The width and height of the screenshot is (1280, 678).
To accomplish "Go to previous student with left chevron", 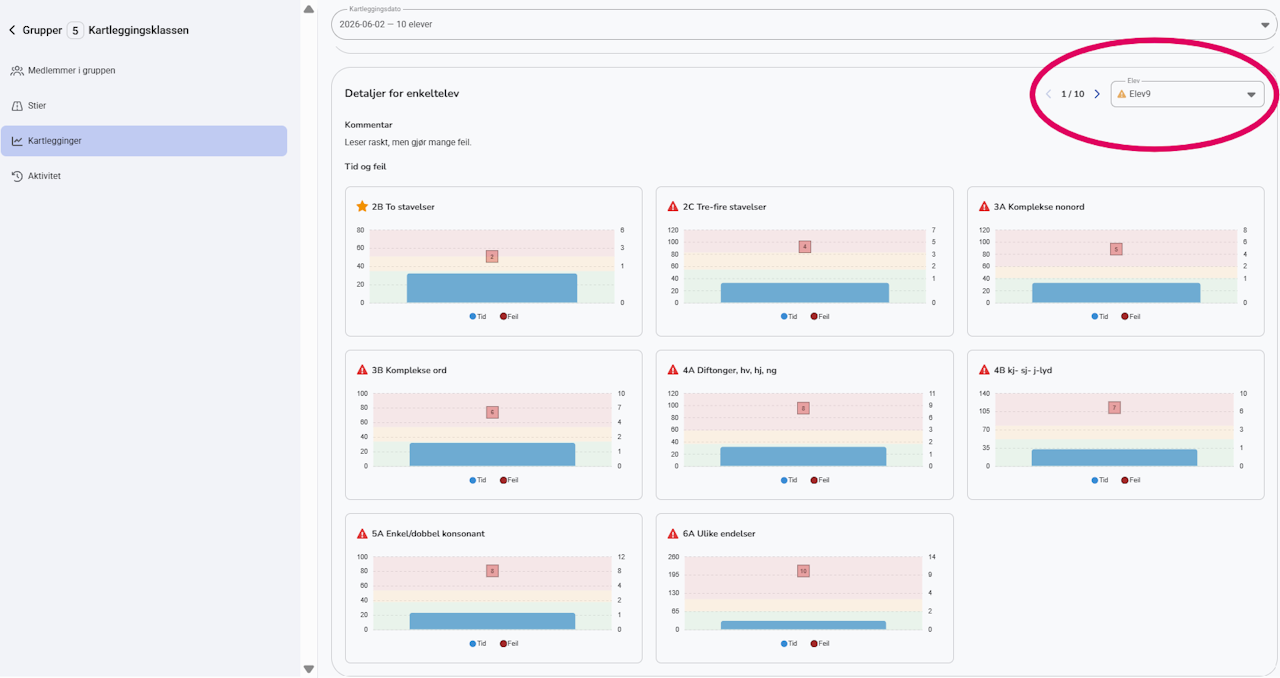I will [1048, 94].
